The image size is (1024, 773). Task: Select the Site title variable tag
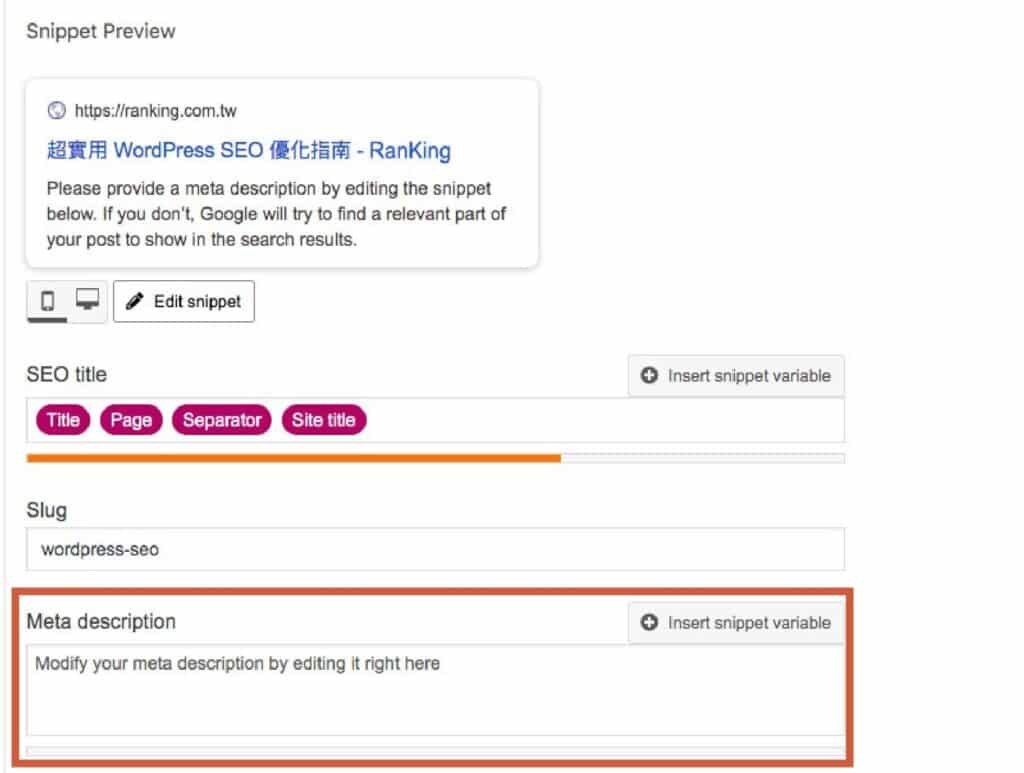click(323, 420)
